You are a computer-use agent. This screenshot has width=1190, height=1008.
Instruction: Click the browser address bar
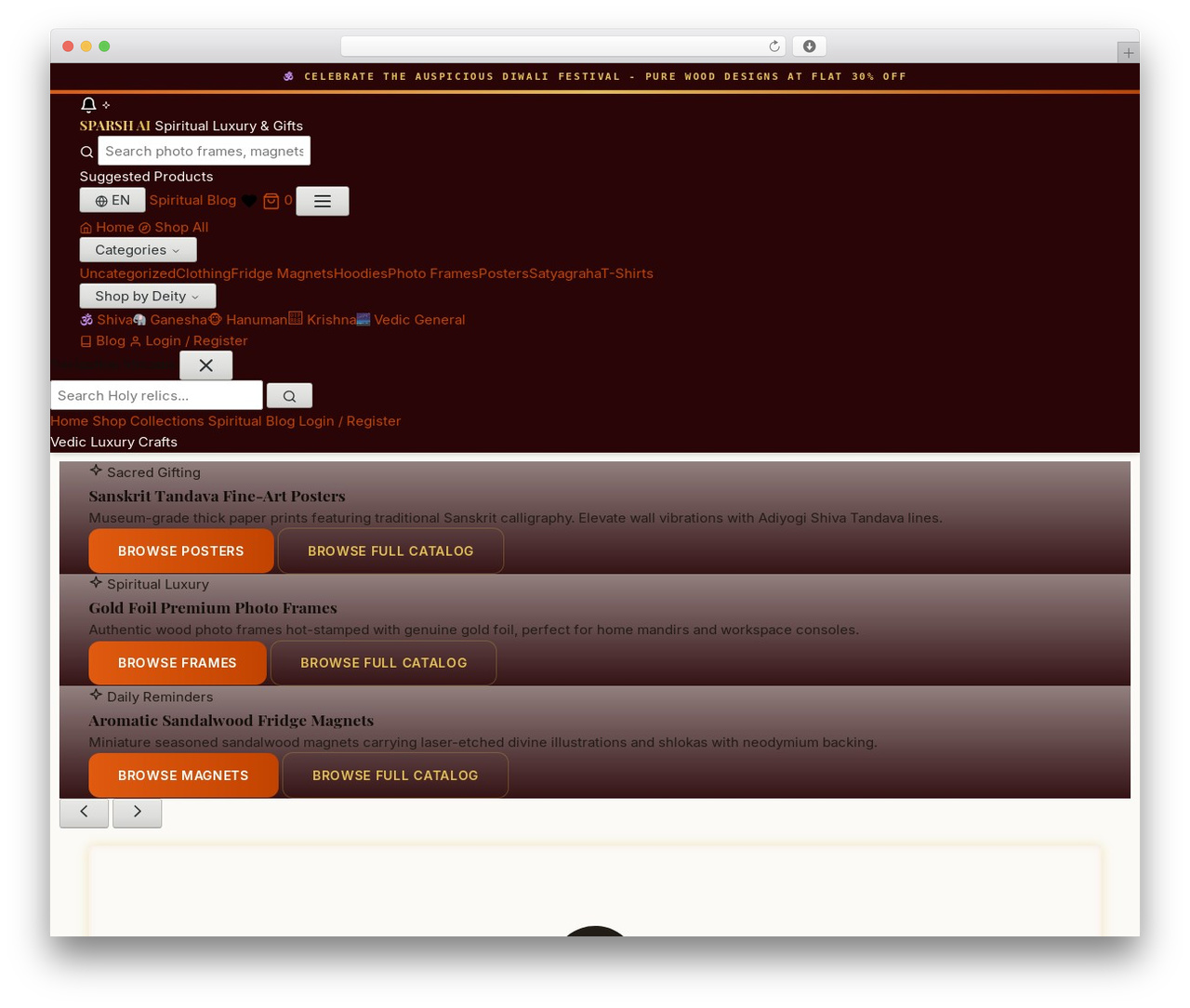(563, 46)
